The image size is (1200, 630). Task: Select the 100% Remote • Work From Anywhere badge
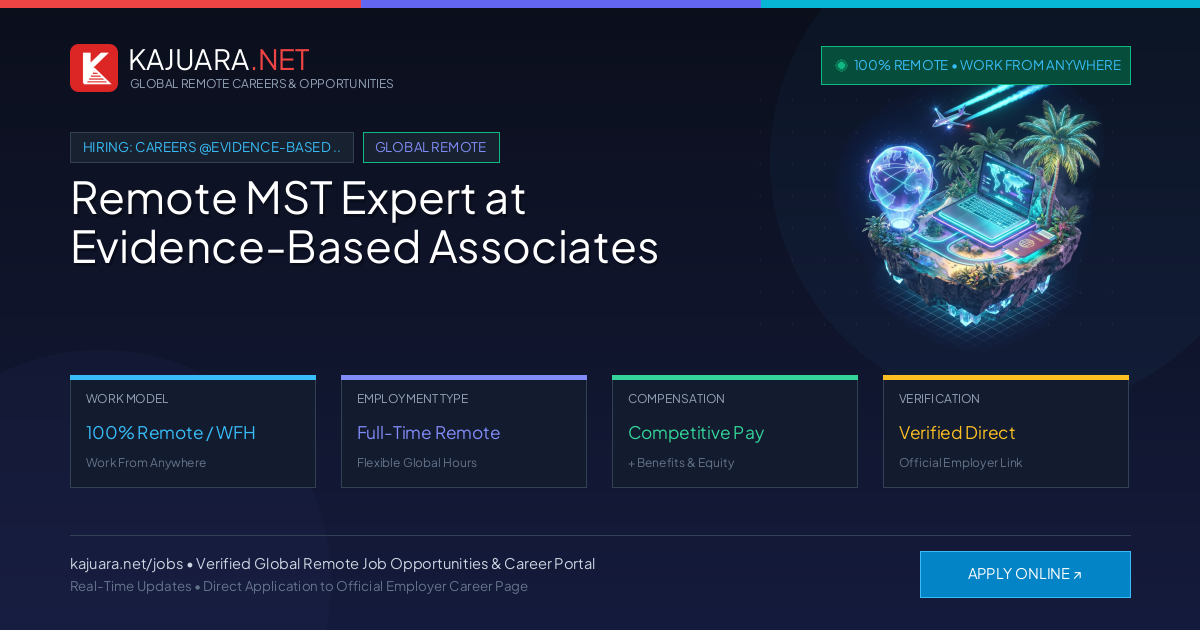pos(976,65)
